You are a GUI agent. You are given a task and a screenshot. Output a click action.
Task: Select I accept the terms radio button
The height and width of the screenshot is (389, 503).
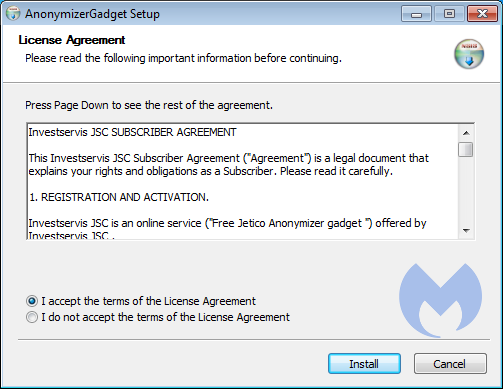32,301
